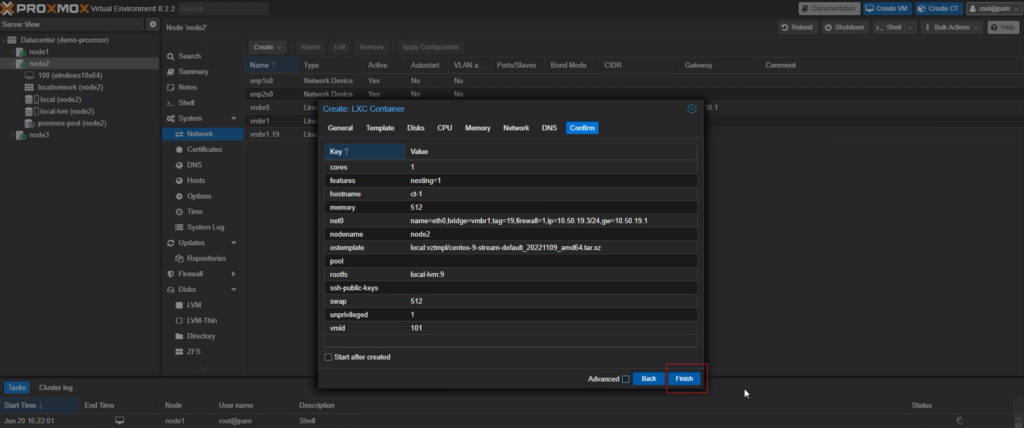1024x428 pixels.
Task: Open the Documentation link button
Action: tap(829, 8)
